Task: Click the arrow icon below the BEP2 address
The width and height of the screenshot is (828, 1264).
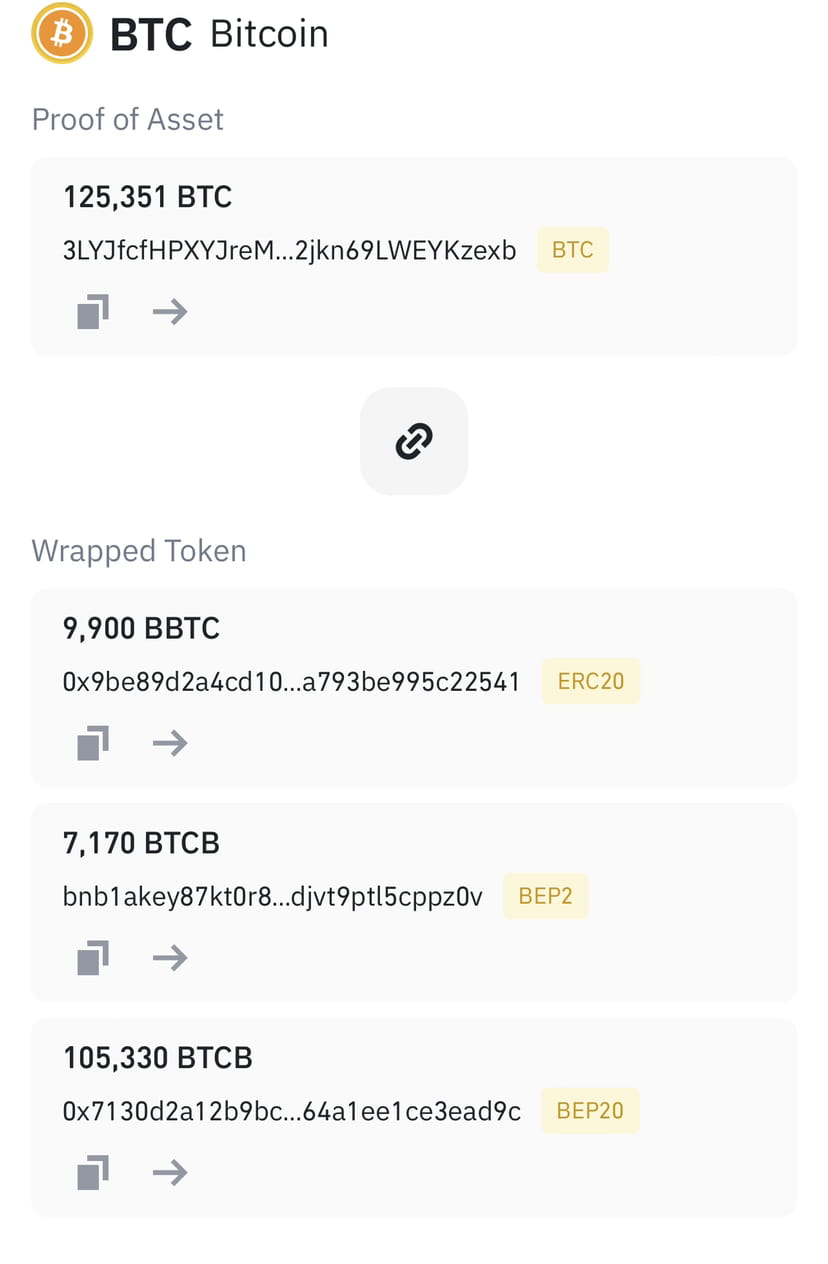Action: [169, 957]
